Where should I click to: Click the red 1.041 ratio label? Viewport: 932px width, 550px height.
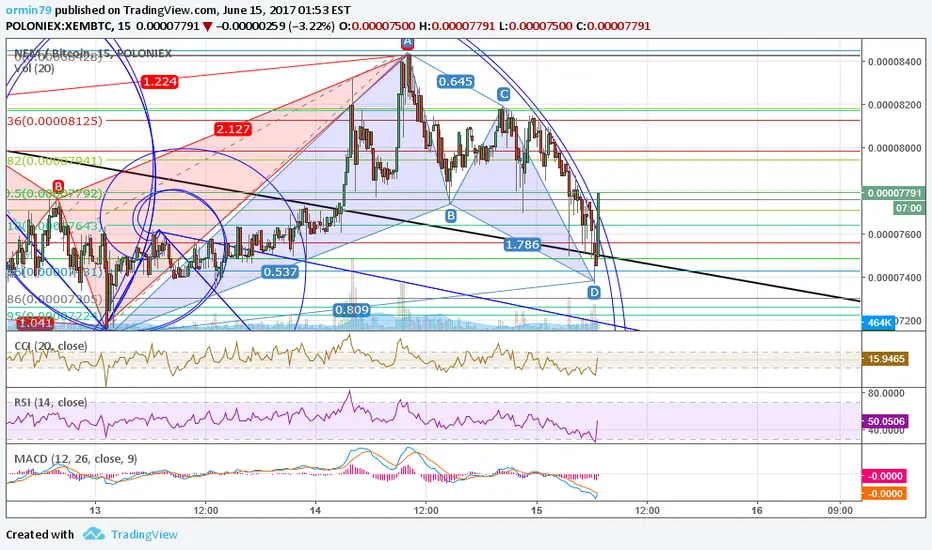[35, 323]
